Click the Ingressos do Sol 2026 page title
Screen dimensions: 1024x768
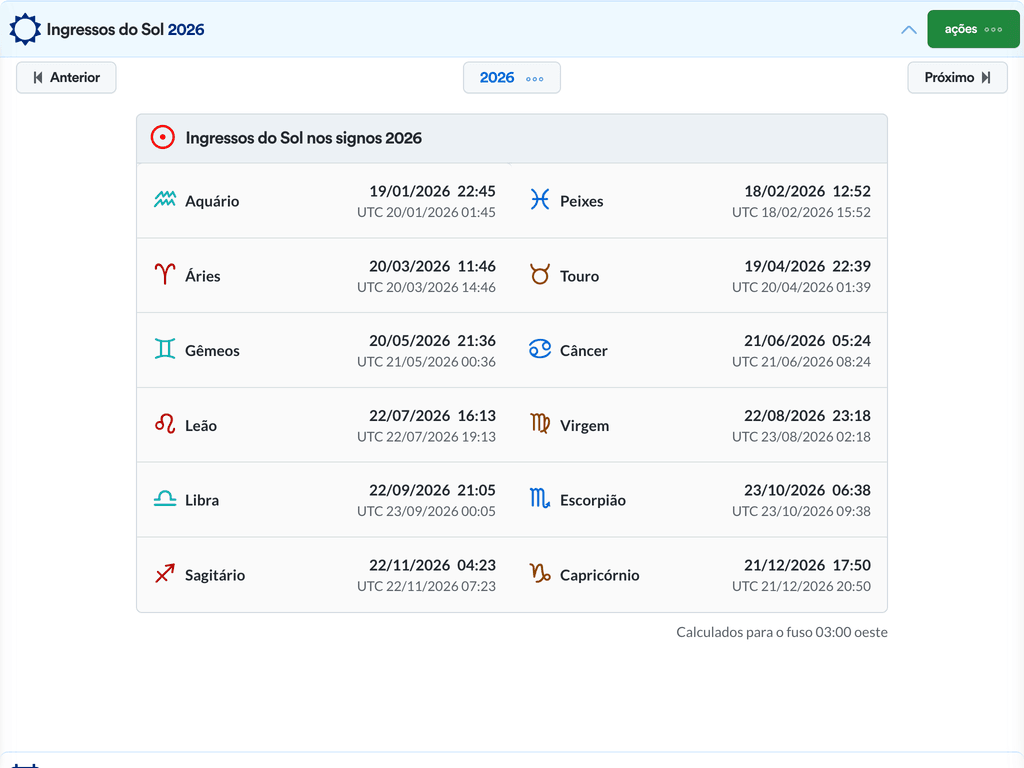(125, 29)
